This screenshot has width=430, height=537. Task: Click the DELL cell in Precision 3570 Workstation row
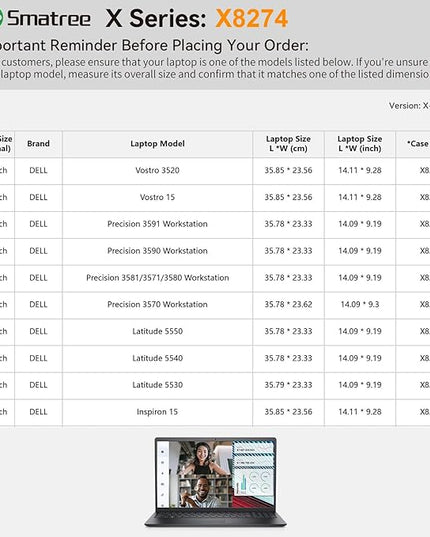tap(38, 304)
